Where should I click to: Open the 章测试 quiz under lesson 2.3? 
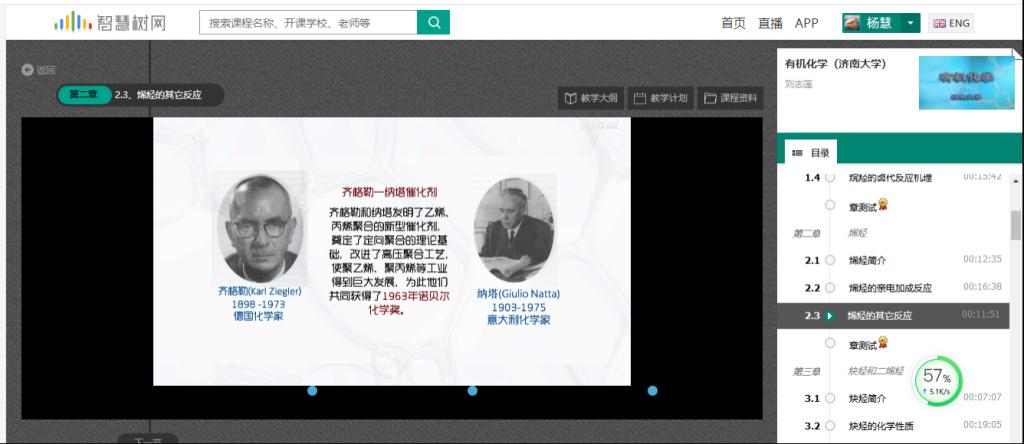[862, 344]
